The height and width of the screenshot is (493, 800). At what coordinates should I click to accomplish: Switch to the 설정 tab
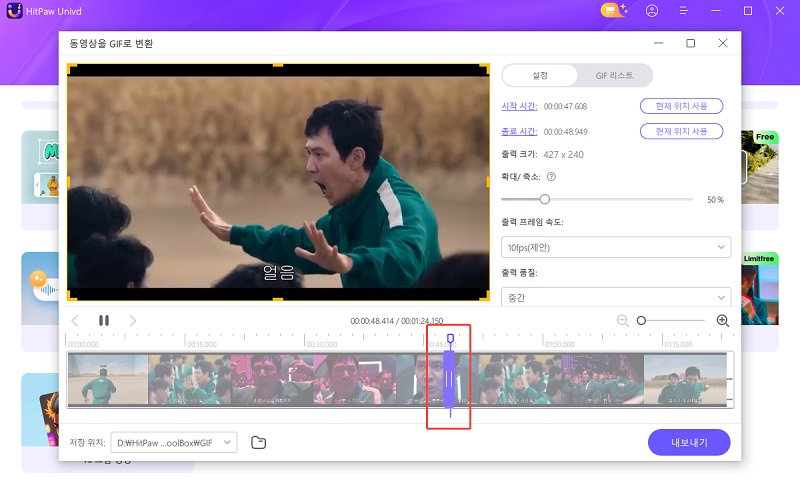pyautogui.click(x=539, y=75)
